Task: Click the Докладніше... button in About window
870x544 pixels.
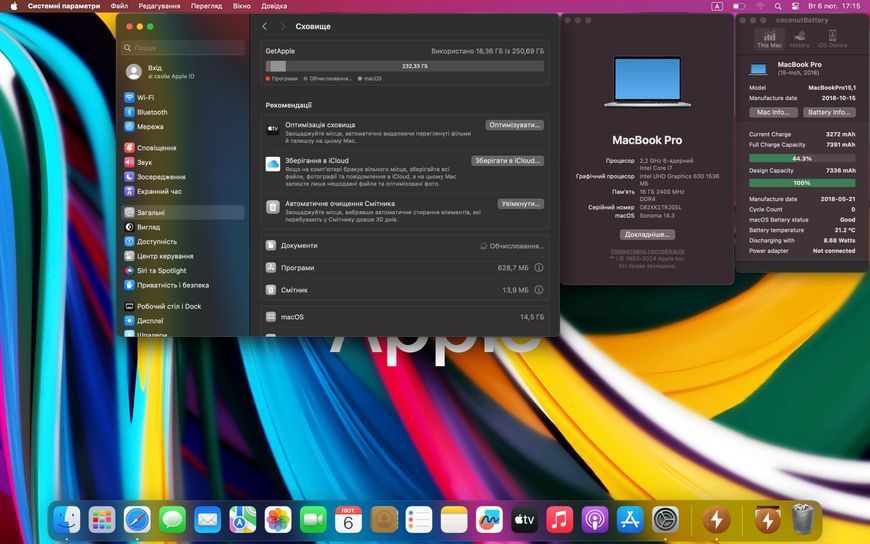Action: coord(647,234)
